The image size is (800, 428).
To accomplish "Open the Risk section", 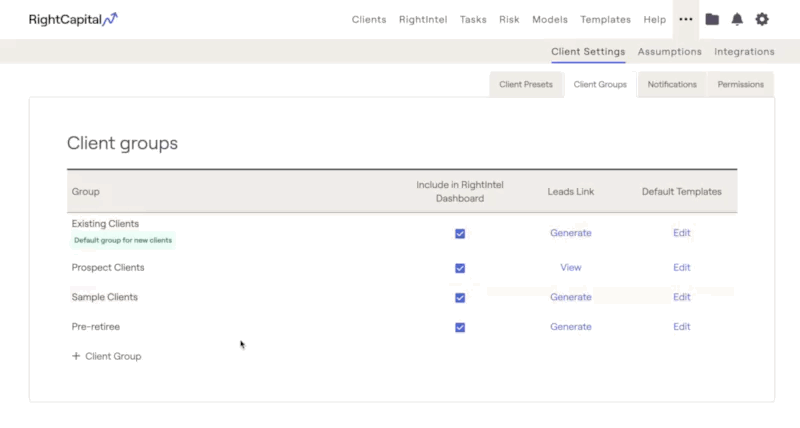I will point(509,19).
